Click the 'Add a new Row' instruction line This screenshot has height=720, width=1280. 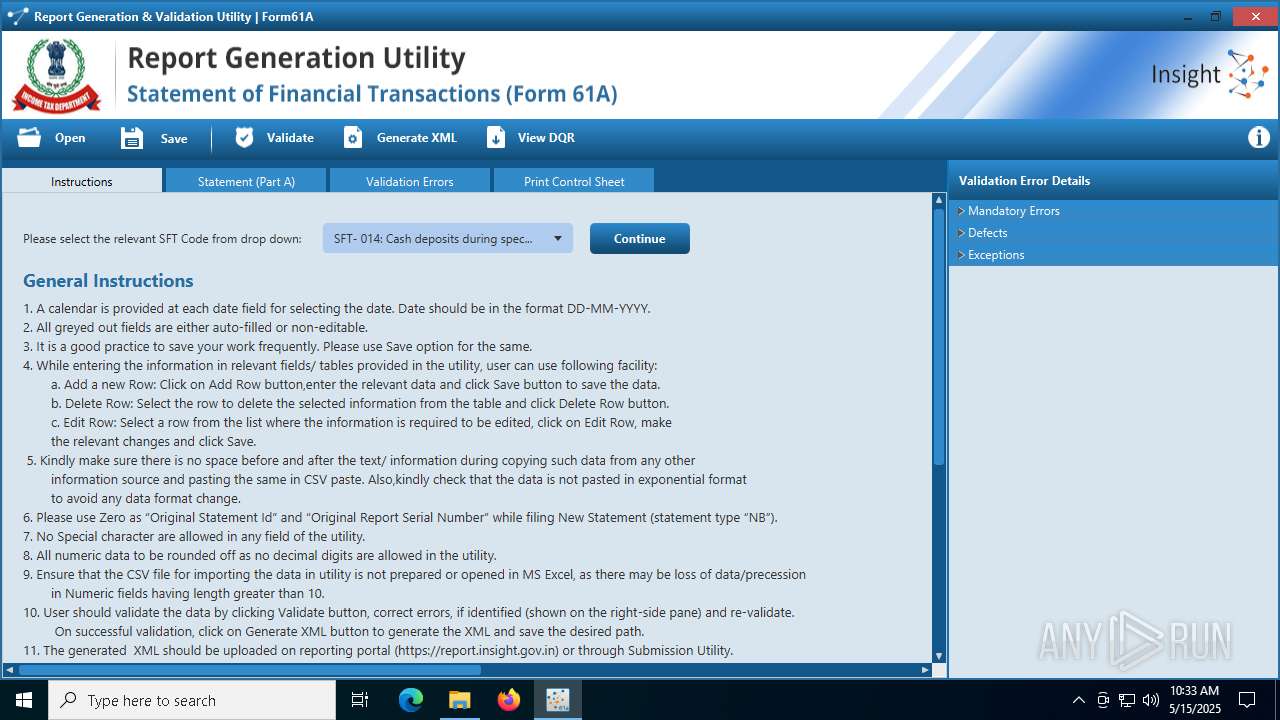(356, 385)
